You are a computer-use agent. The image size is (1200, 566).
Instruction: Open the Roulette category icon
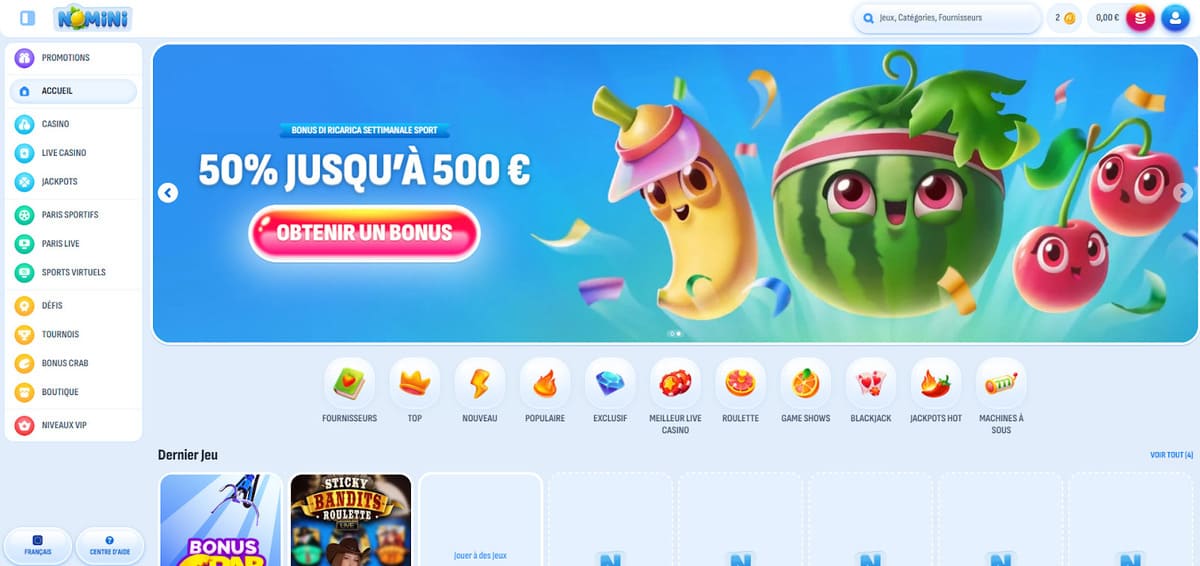tap(740, 383)
